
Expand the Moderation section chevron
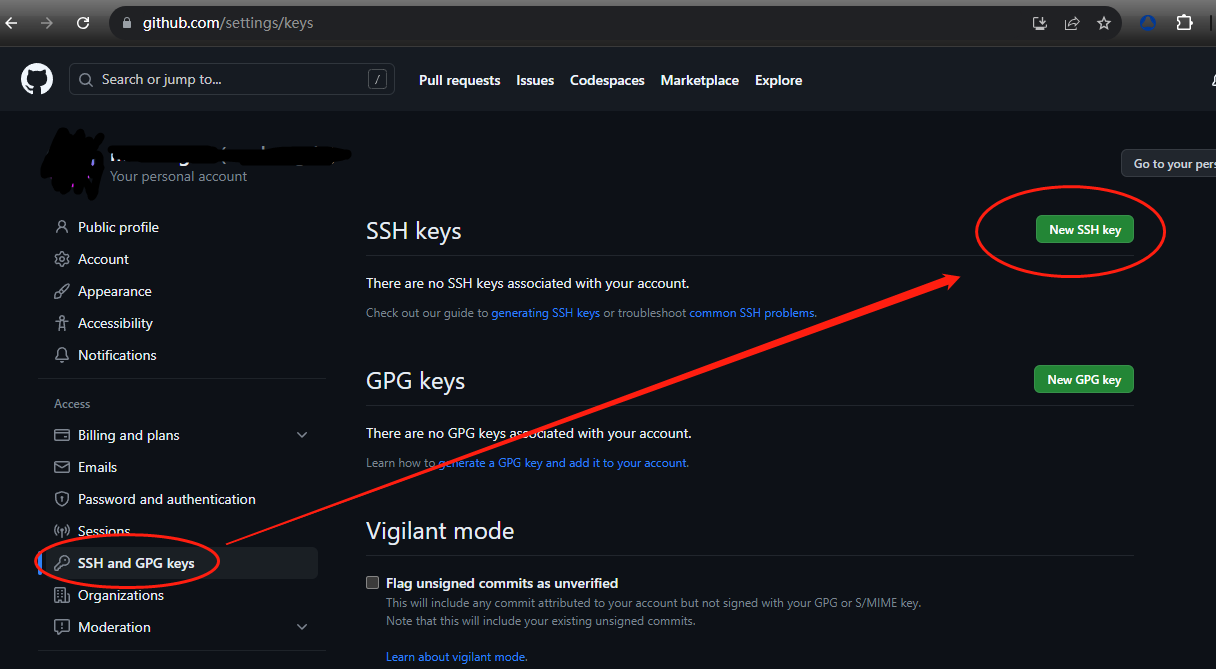coord(302,627)
